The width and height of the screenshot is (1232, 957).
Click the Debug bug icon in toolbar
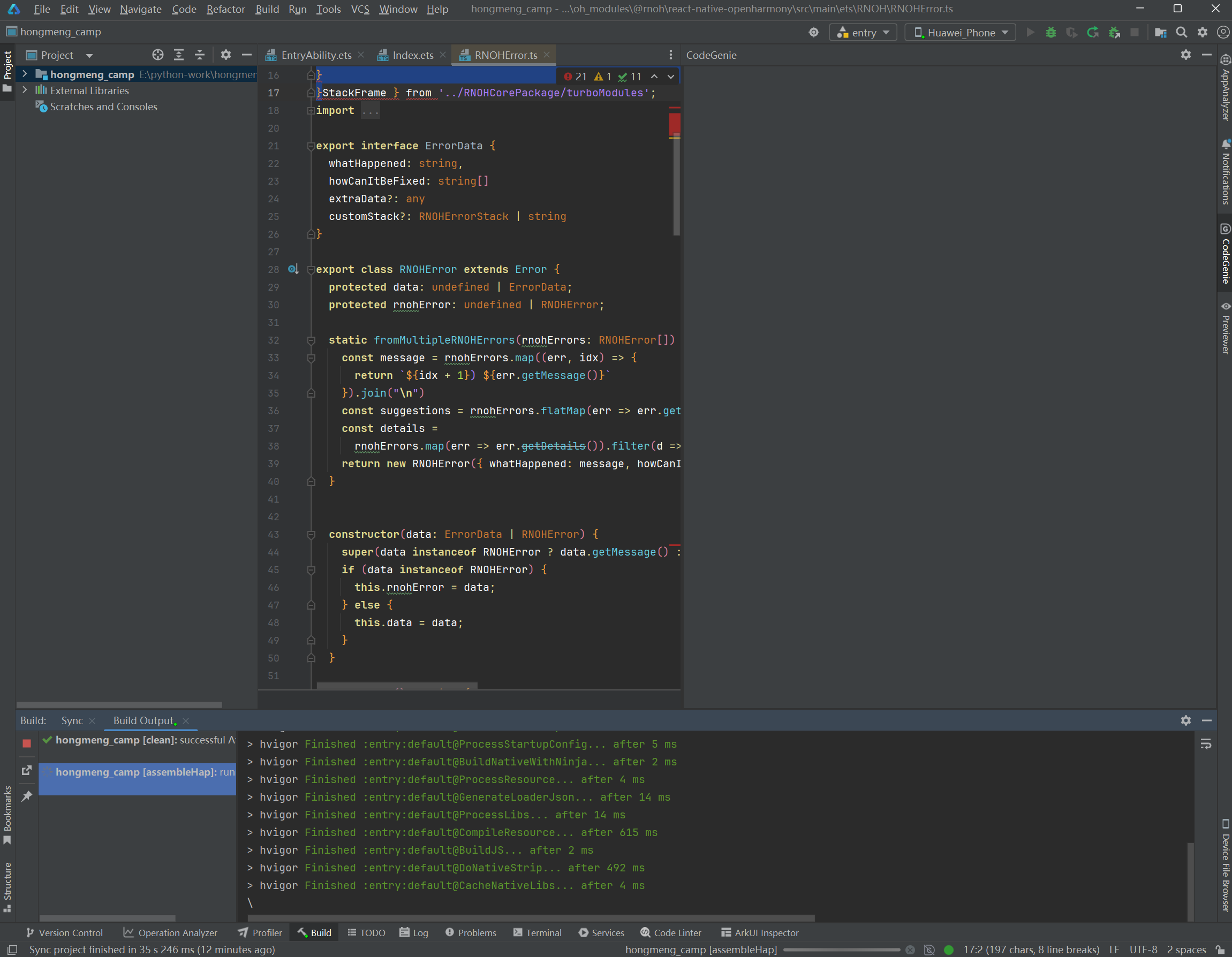pos(1050,33)
